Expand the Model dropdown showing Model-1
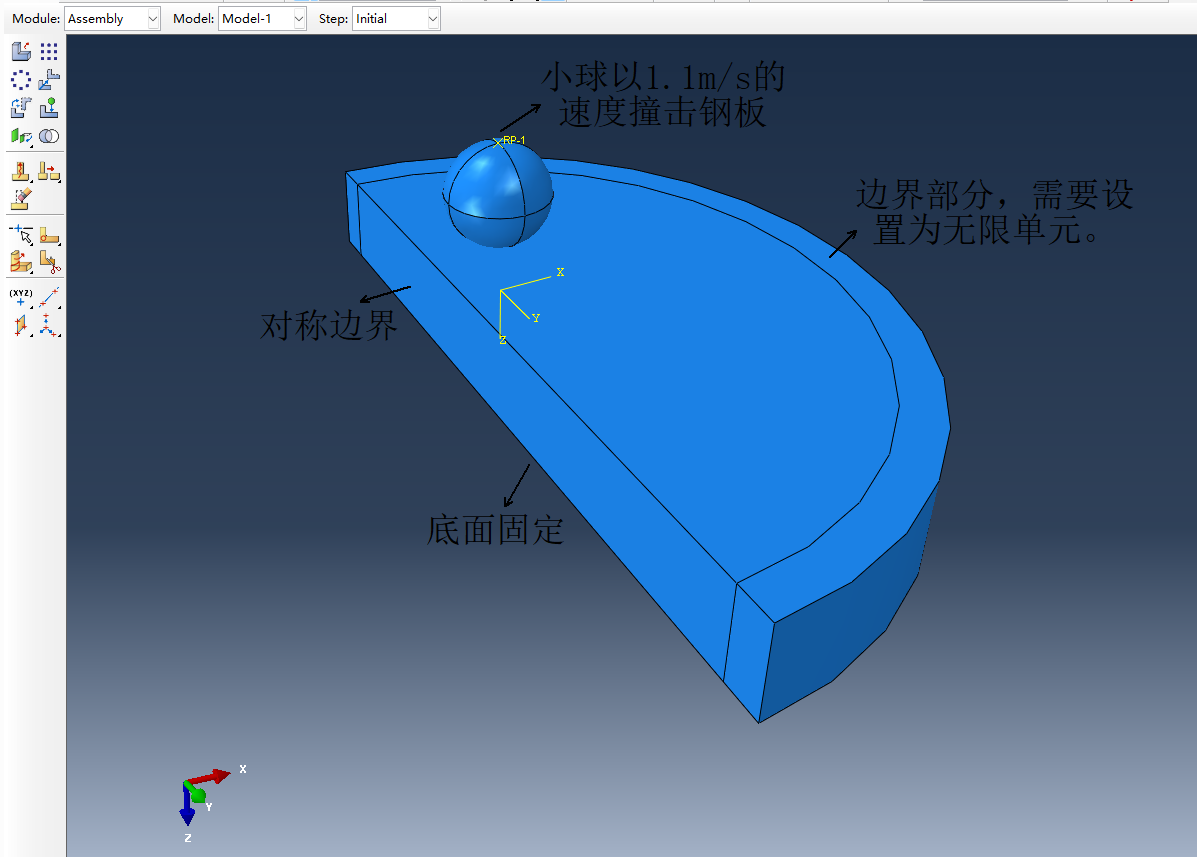1197x857 pixels. (261, 19)
